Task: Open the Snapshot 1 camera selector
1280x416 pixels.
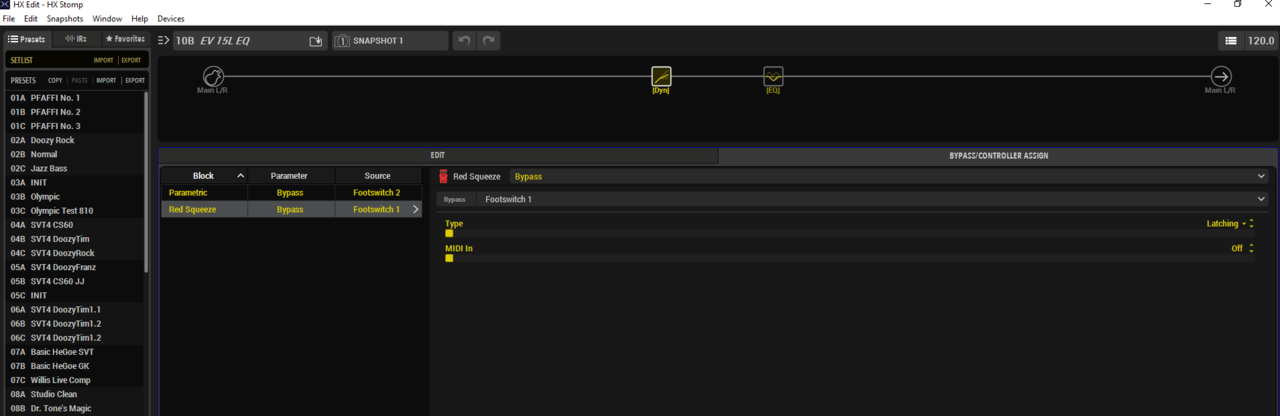Action: (341, 41)
